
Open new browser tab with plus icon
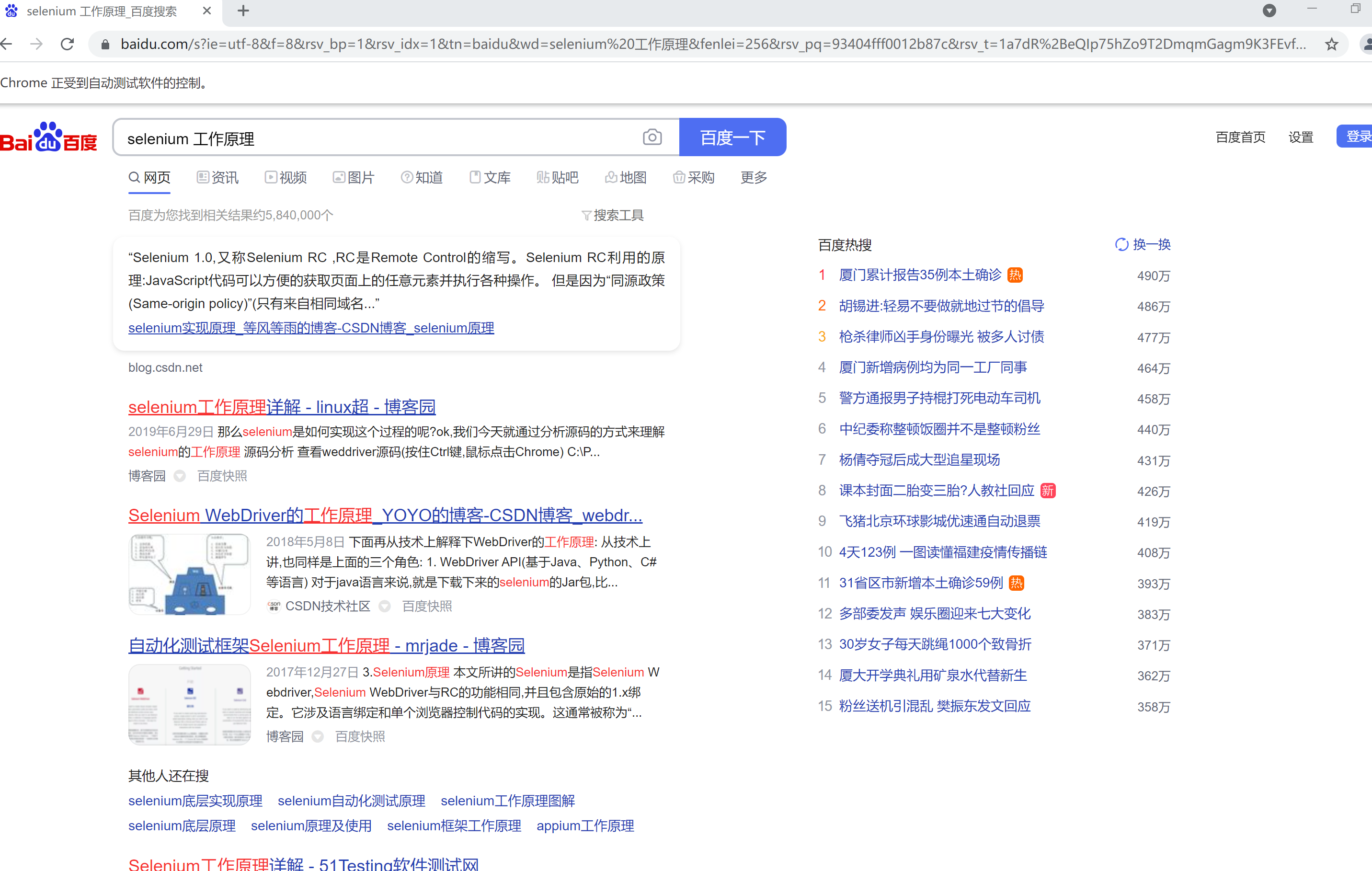click(243, 11)
